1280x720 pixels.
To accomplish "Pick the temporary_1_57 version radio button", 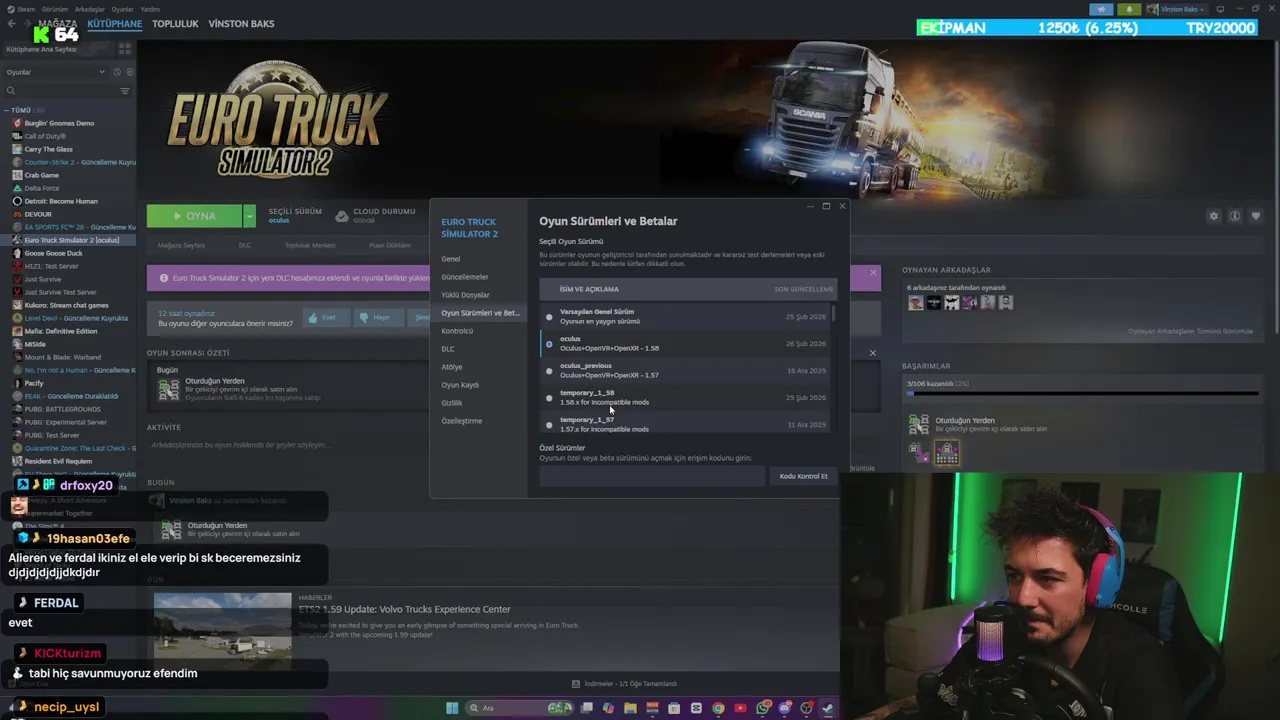I will coord(549,425).
